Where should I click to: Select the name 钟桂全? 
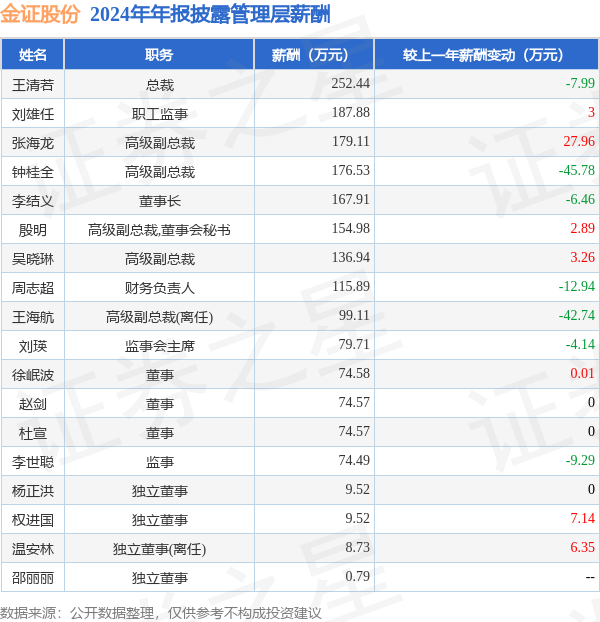(33, 172)
